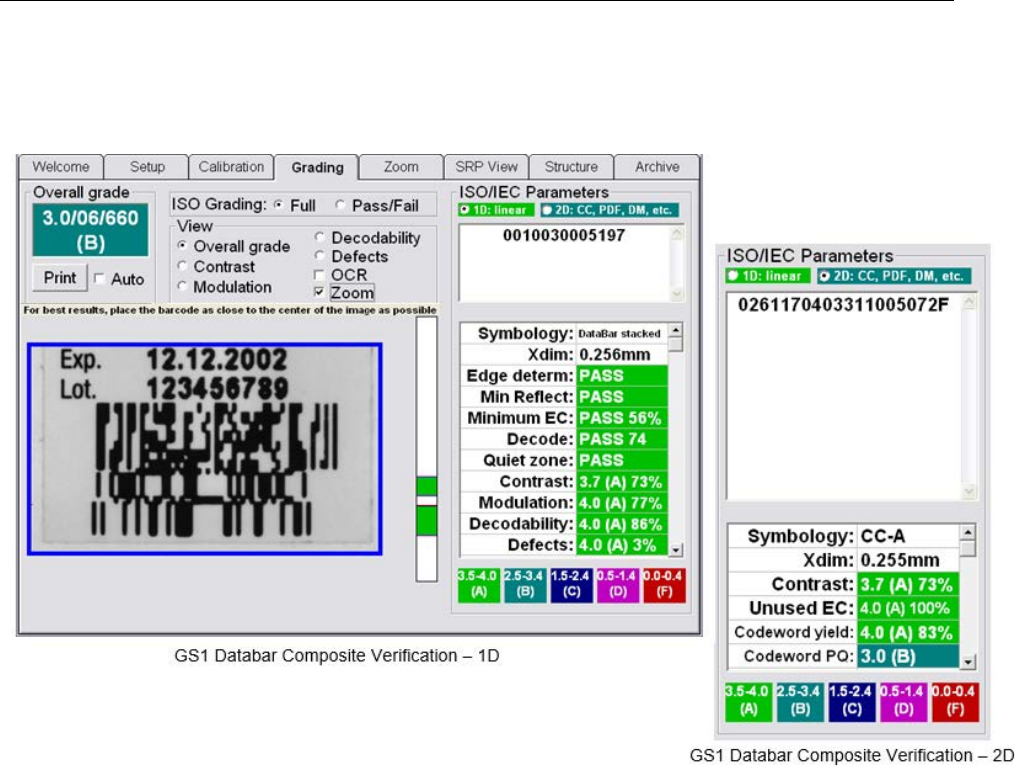The image size is (1019, 775).
Task: Choose Defects view option
Action: click(x=319, y=255)
